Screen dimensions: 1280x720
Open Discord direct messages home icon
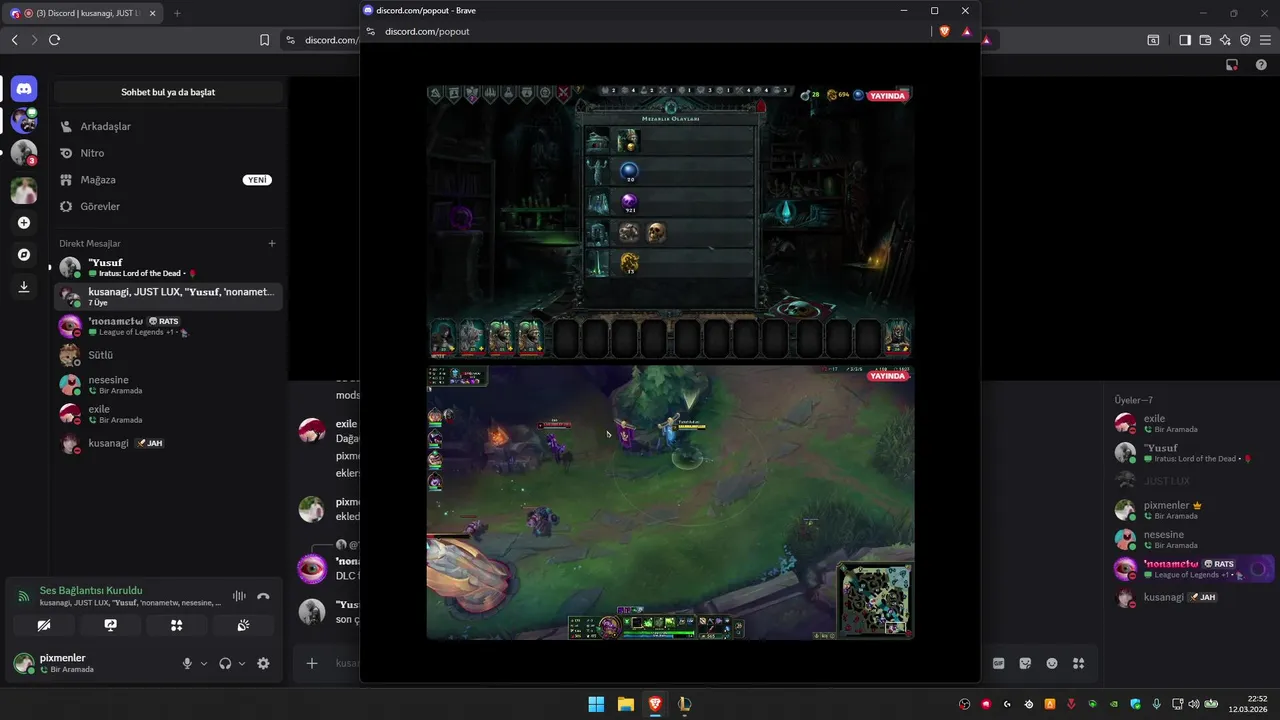click(24, 89)
